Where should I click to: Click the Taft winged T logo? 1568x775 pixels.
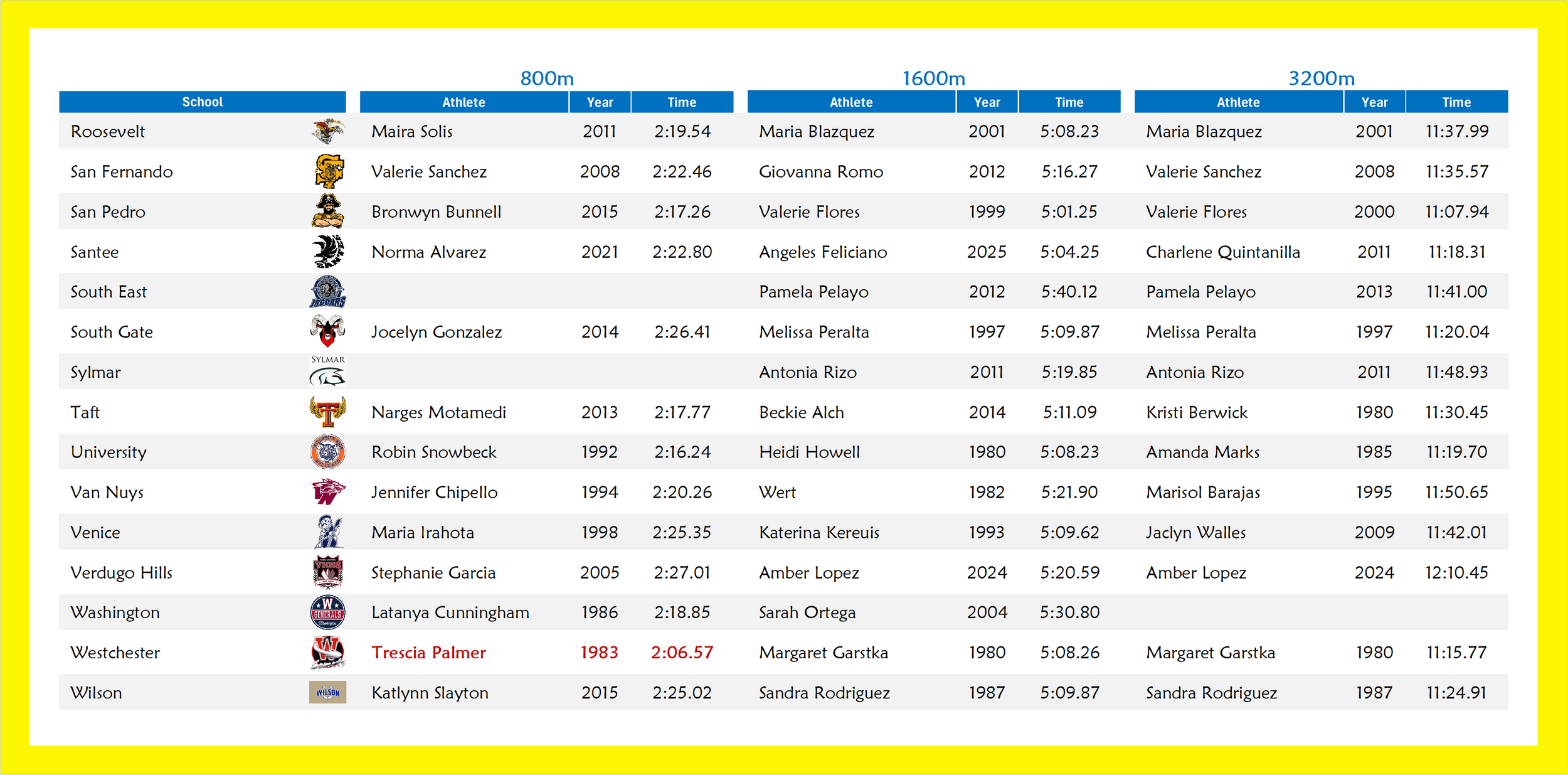(x=327, y=412)
